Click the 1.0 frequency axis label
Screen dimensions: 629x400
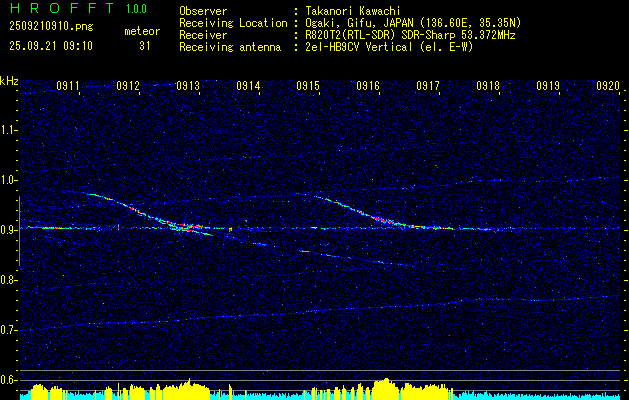click(9, 180)
